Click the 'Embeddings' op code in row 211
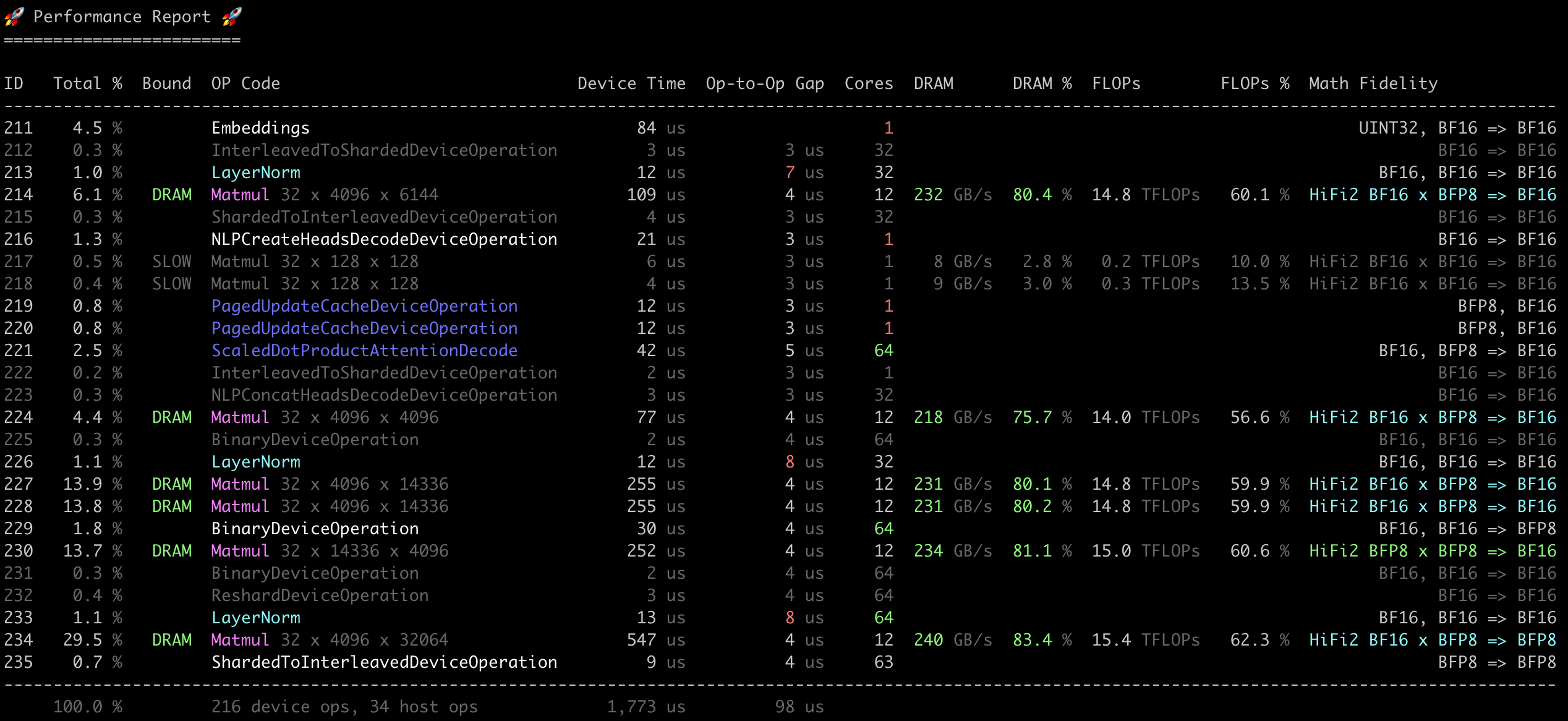This screenshot has width=1568, height=721. 260,128
